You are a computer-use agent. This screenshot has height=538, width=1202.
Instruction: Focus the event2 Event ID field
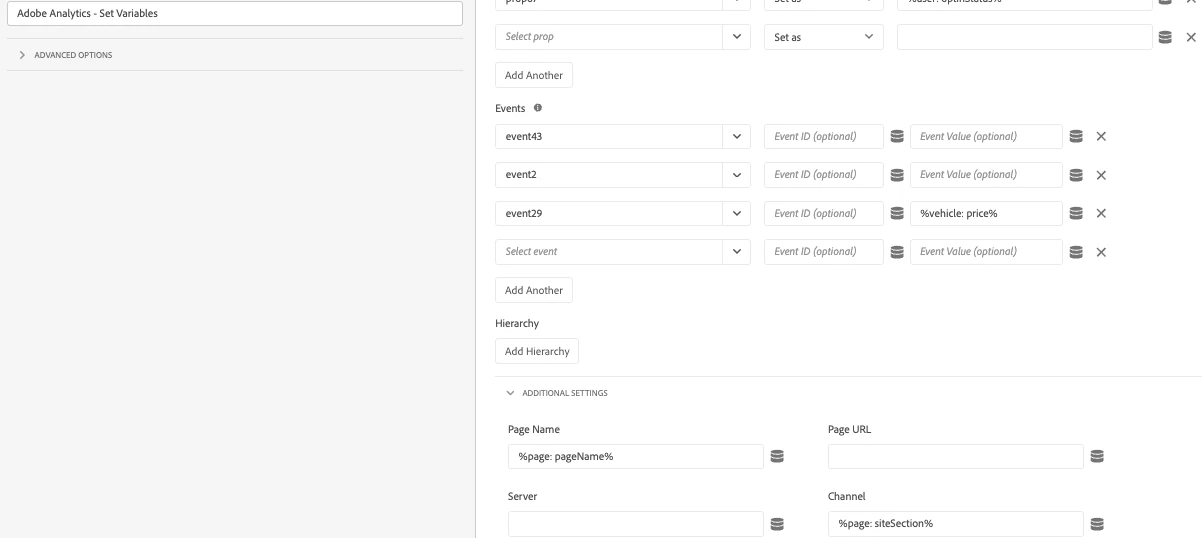(824, 175)
